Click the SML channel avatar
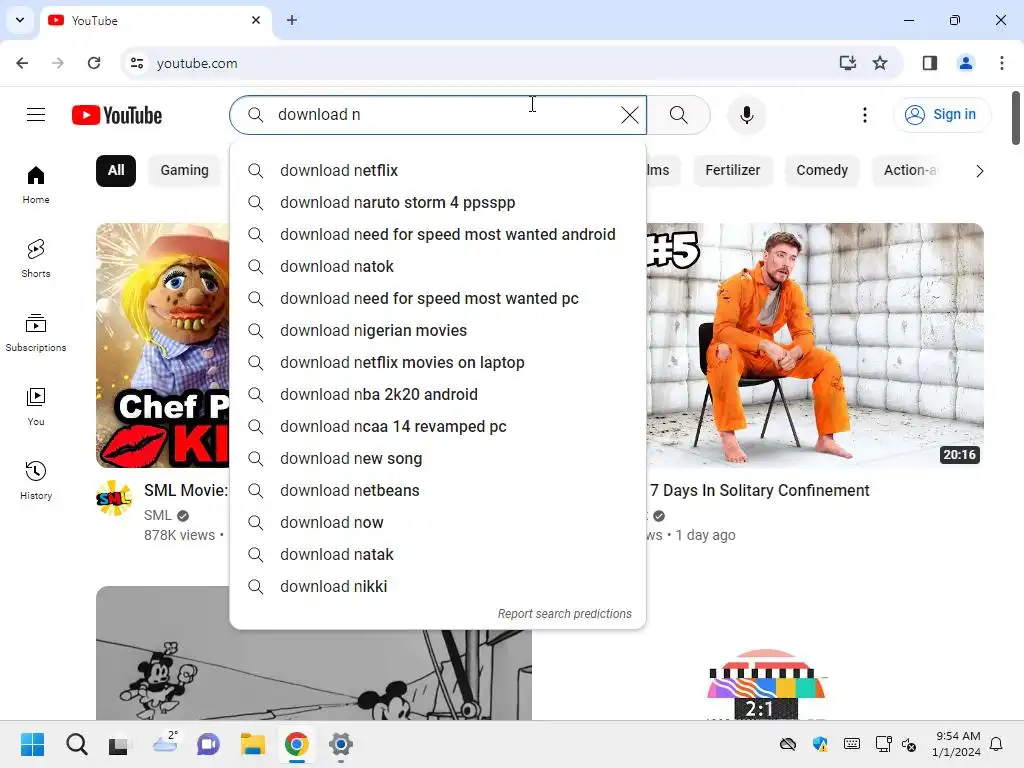This screenshot has height=768, width=1024. (x=114, y=498)
